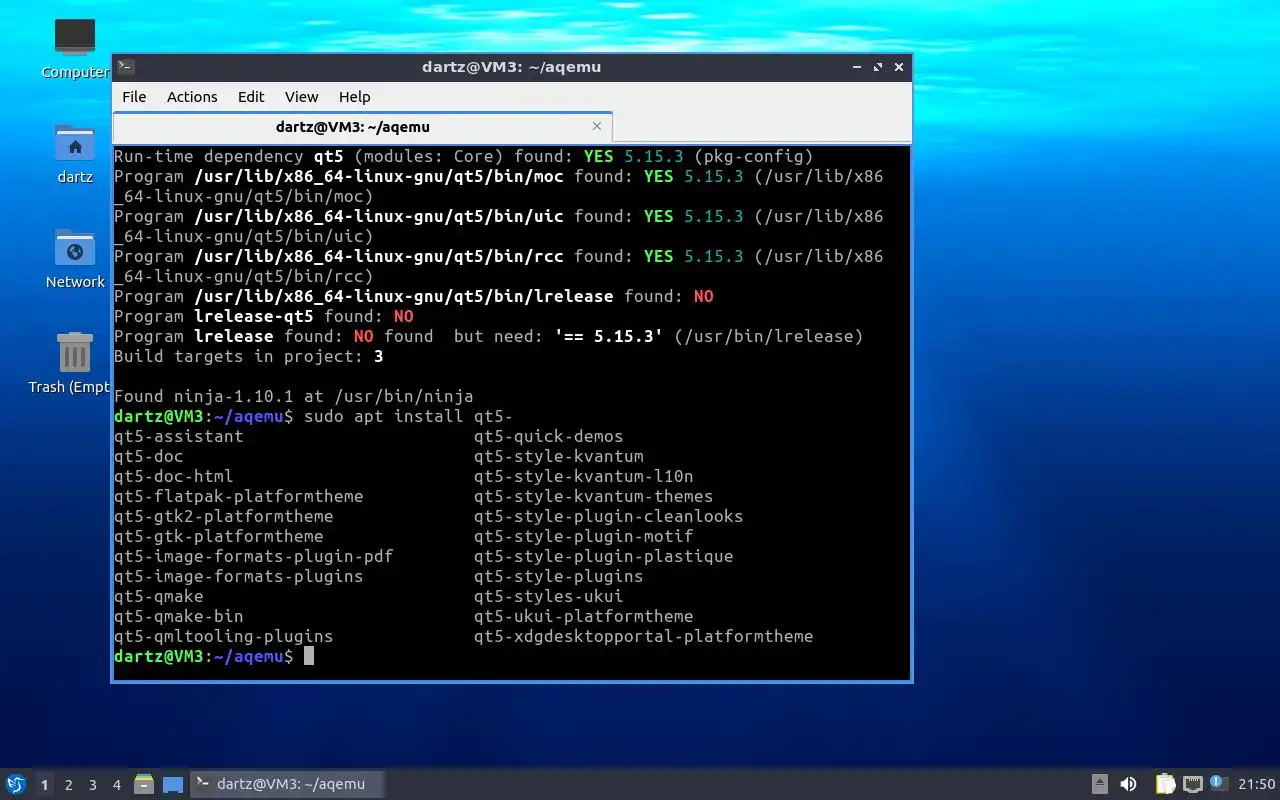Open the Help menu in the terminal
The height and width of the screenshot is (800, 1280).
click(x=354, y=97)
